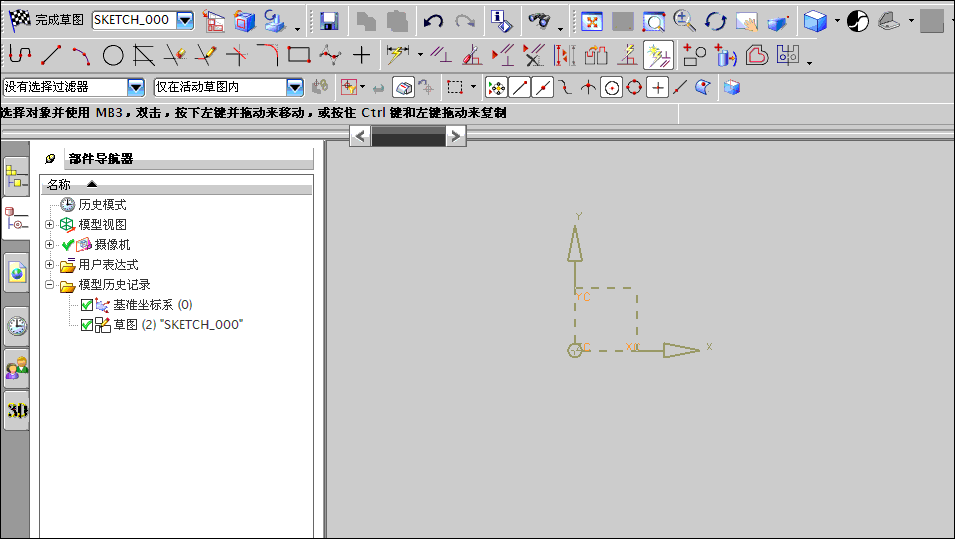Click the Auto Constrain screwdriver icon
The width and height of the screenshot is (955, 539).
tap(471, 55)
